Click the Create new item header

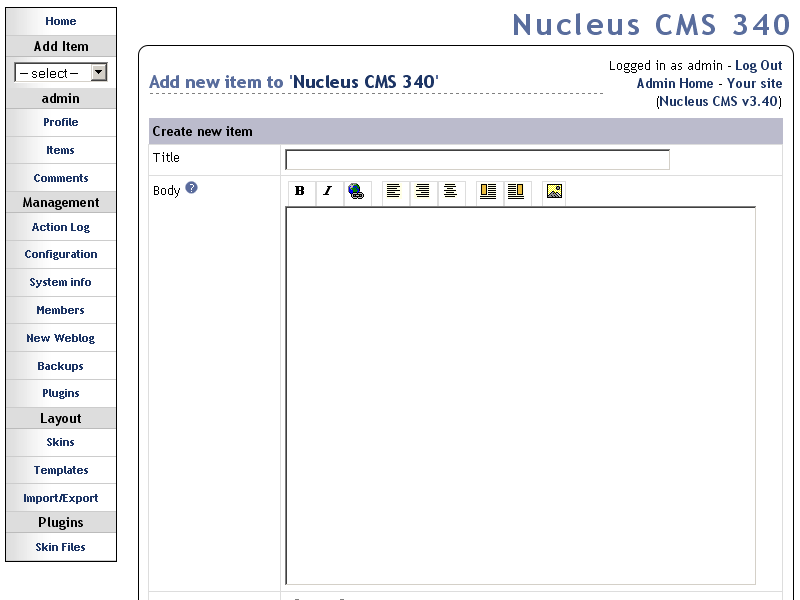(465, 132)
